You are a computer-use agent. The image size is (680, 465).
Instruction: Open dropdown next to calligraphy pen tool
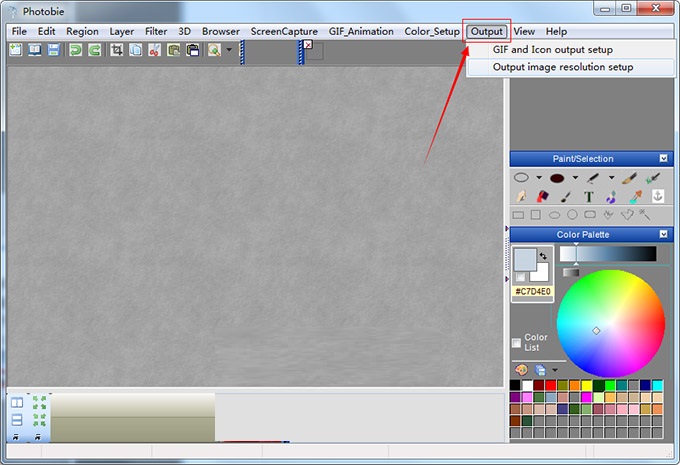[x=611, y=177]
